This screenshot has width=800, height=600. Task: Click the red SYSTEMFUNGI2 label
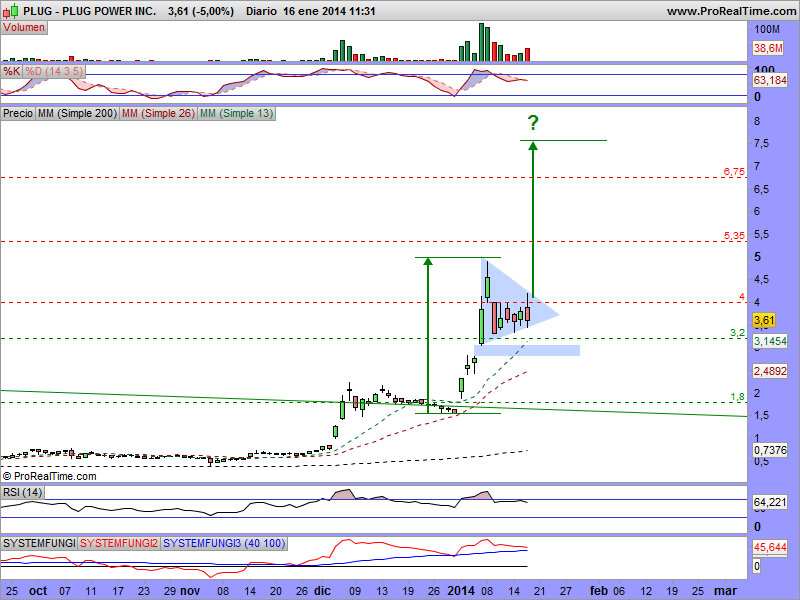[119, 543]
